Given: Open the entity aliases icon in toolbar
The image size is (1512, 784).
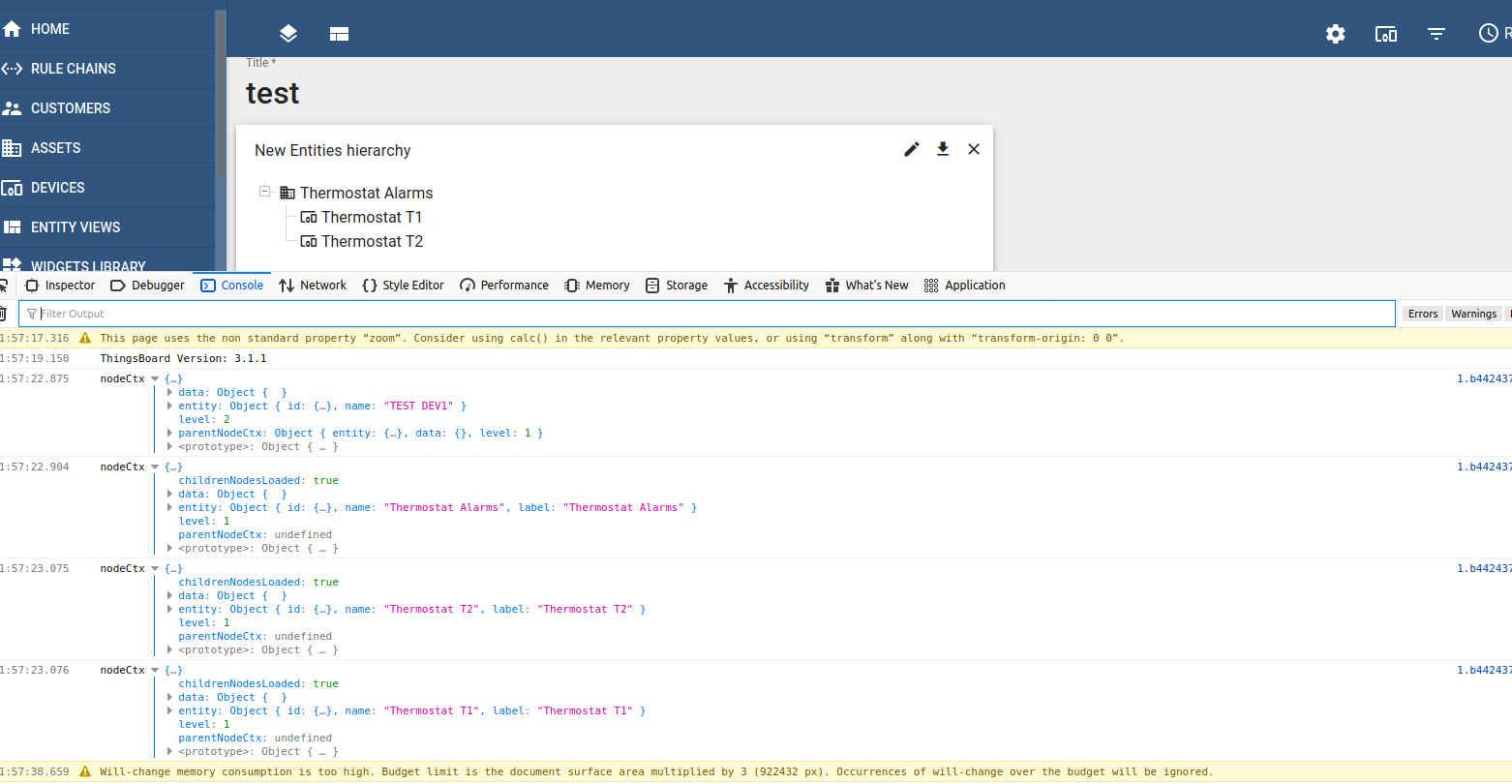Looking at the screenshot, I should click(1385, 33).
